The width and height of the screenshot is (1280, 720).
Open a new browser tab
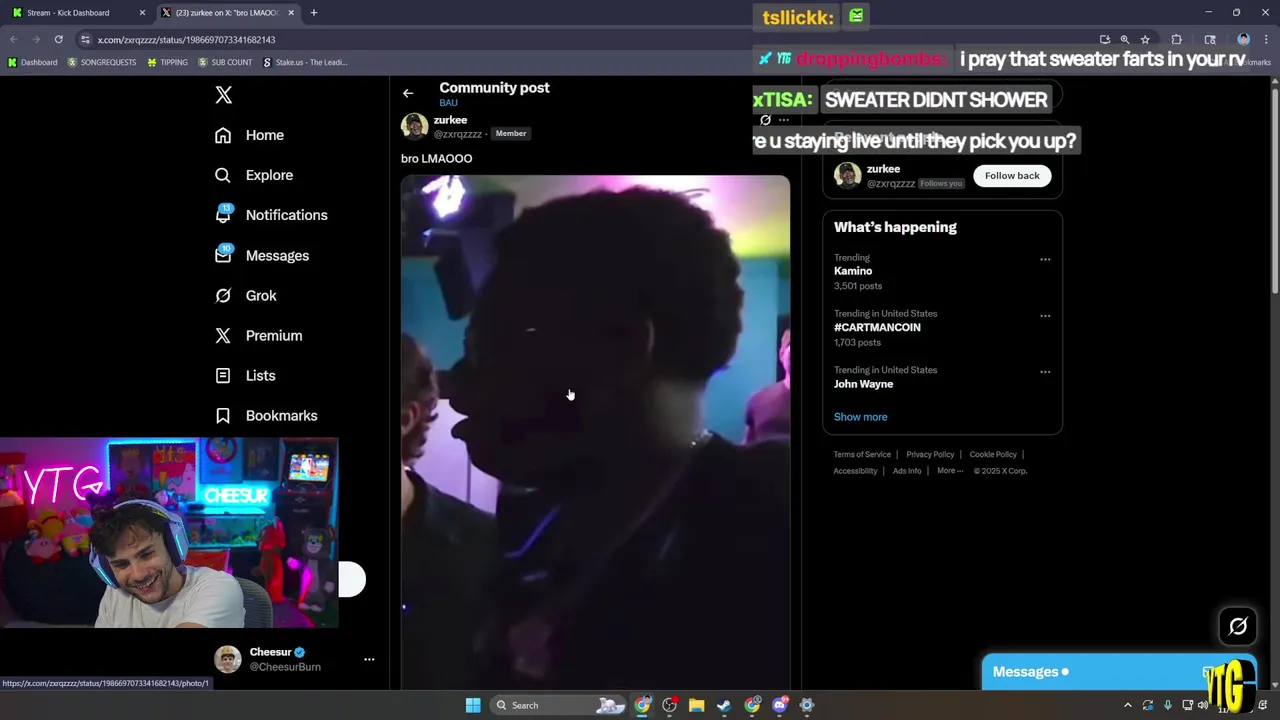tap(314, 13)
